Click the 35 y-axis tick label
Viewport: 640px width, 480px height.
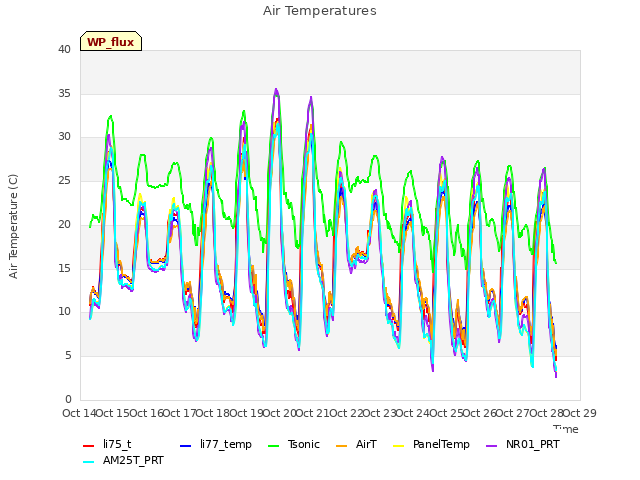pos(64,93)
